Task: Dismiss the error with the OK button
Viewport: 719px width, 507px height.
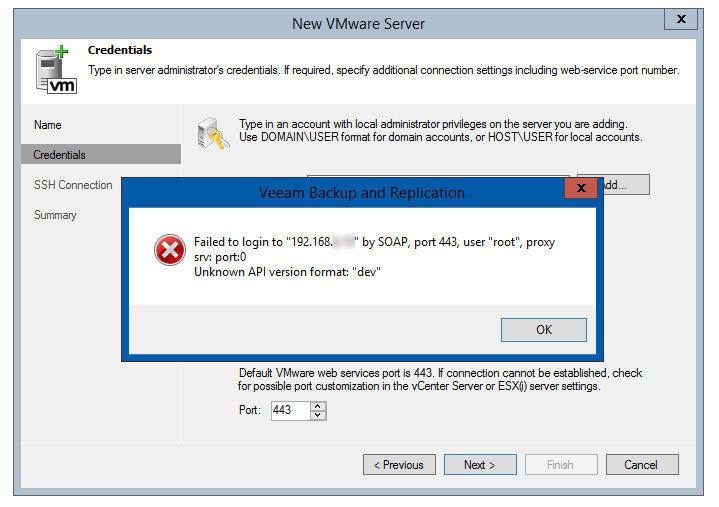Action: click(543, 330)
